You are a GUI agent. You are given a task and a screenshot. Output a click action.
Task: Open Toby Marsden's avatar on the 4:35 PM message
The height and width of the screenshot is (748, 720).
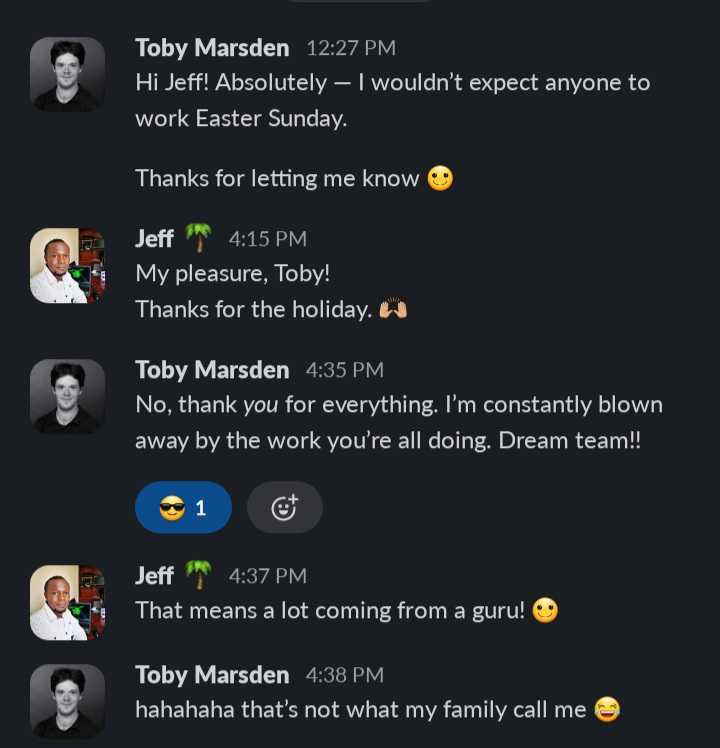67,396
